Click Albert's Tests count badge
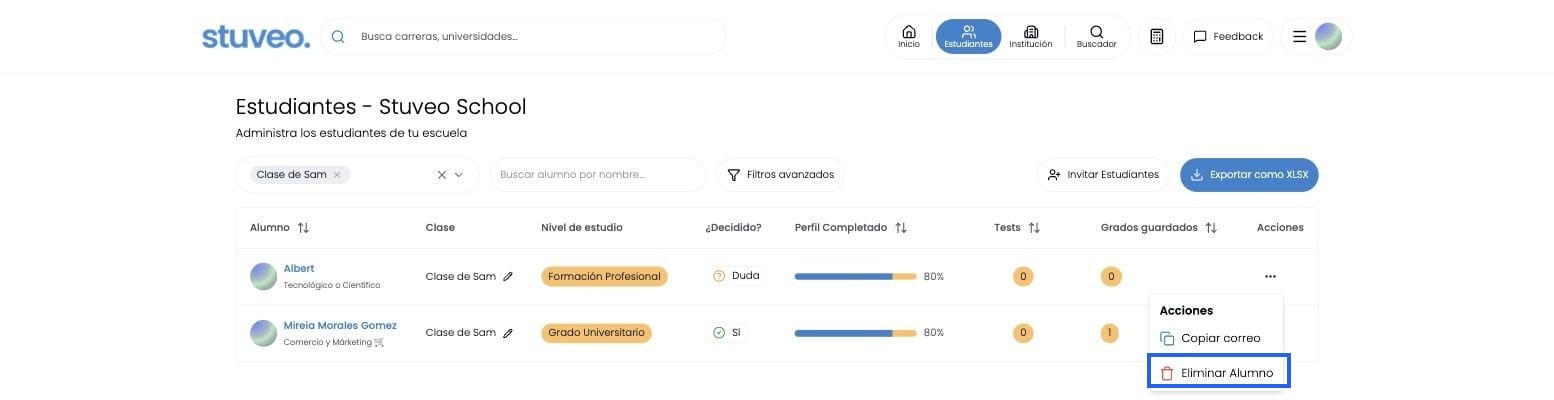This screenshot has width=1554, height=400. 1022,276
